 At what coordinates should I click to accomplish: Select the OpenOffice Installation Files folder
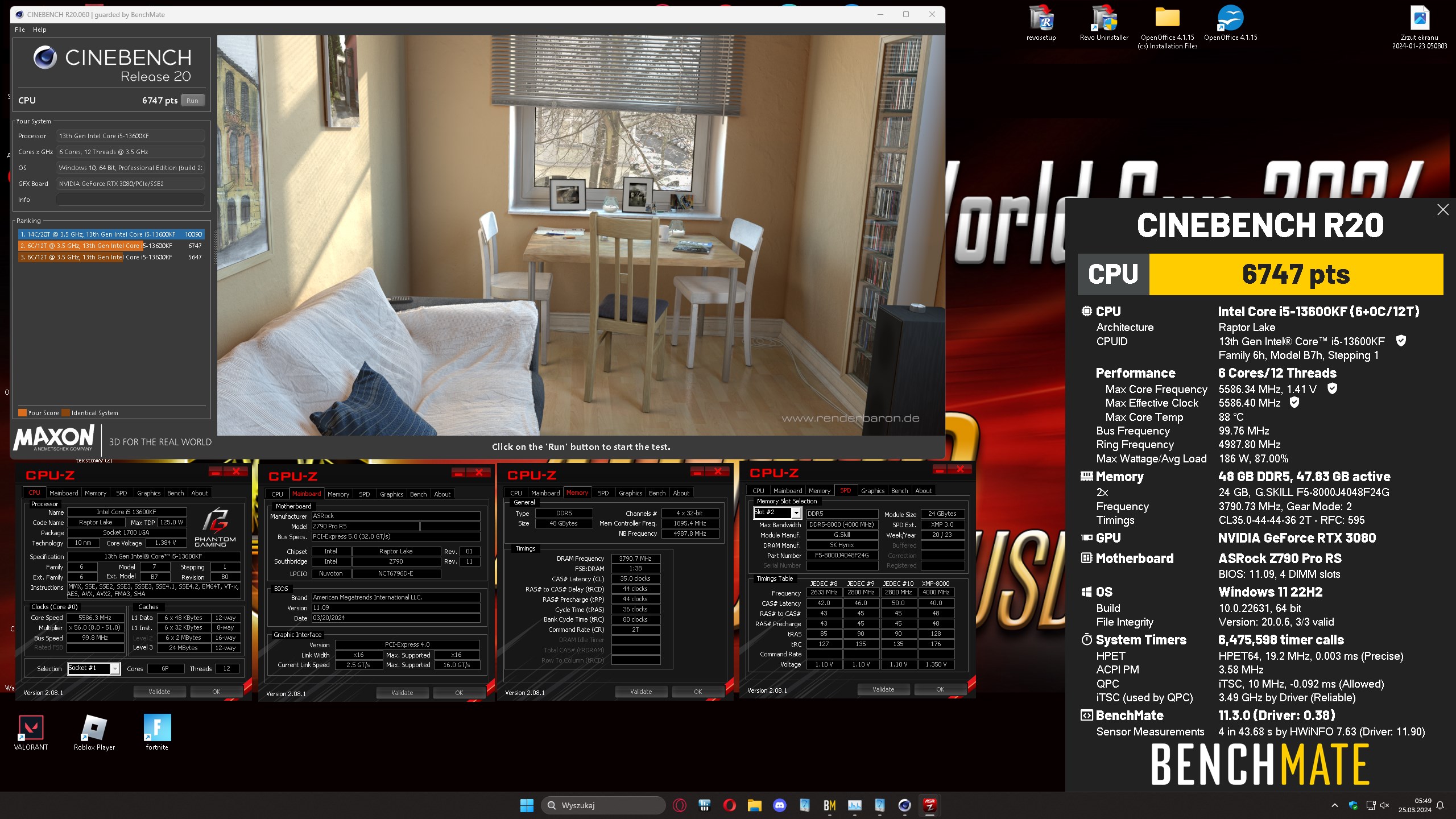[x=1167, y=27]
